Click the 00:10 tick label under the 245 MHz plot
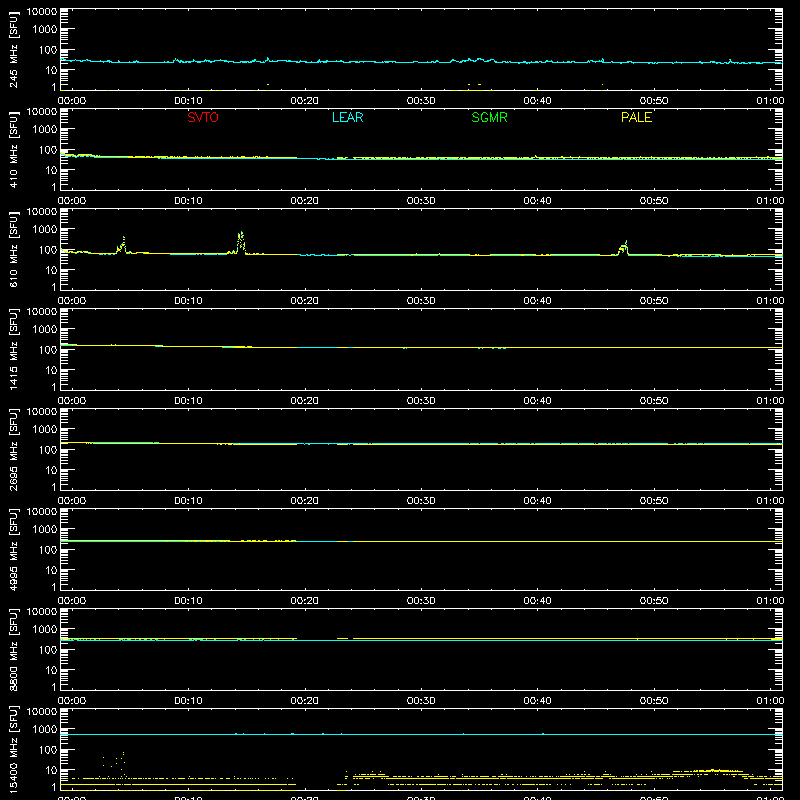 click(188, 101)
